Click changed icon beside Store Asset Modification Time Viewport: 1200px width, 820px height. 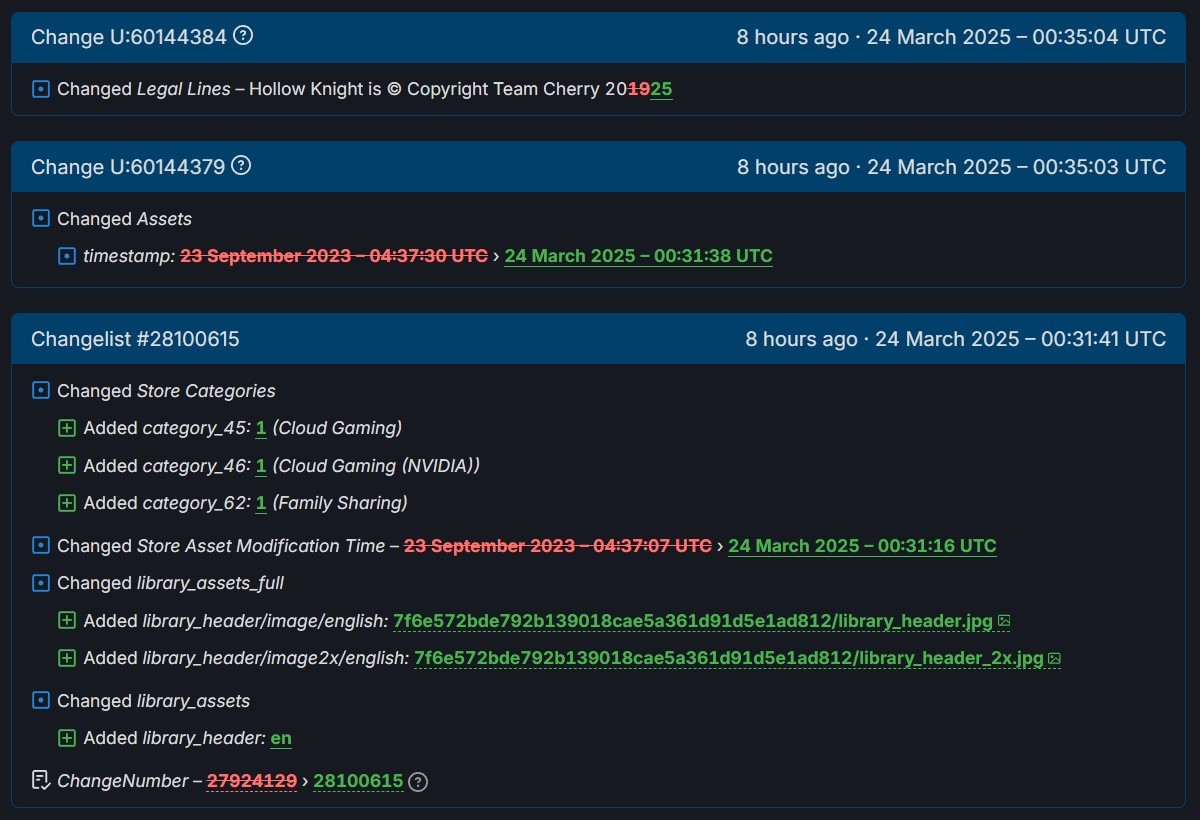(41, 546)
